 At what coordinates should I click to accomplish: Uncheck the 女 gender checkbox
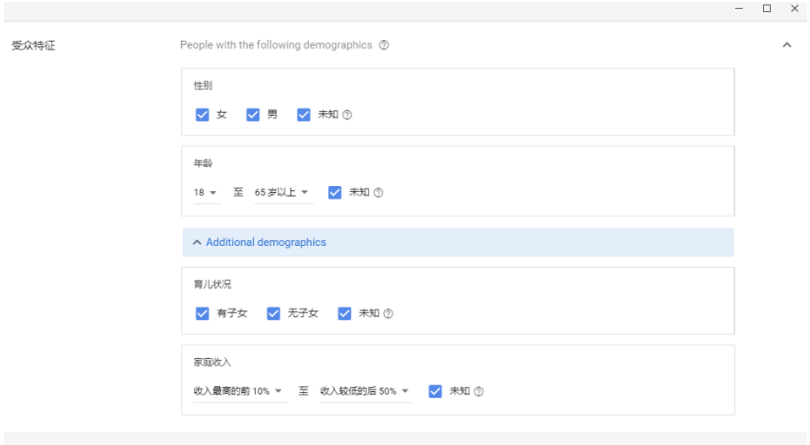pyautogui.click(x=202, y=114)
